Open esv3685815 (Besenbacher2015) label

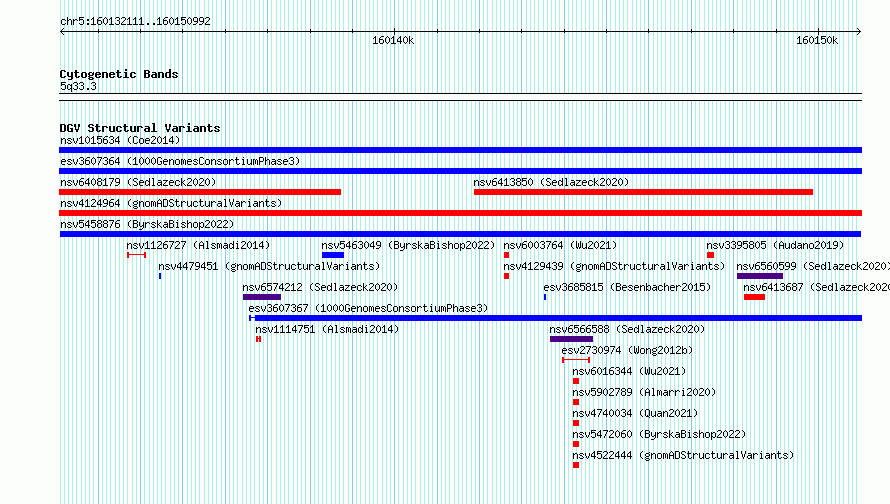pos(627,287)
